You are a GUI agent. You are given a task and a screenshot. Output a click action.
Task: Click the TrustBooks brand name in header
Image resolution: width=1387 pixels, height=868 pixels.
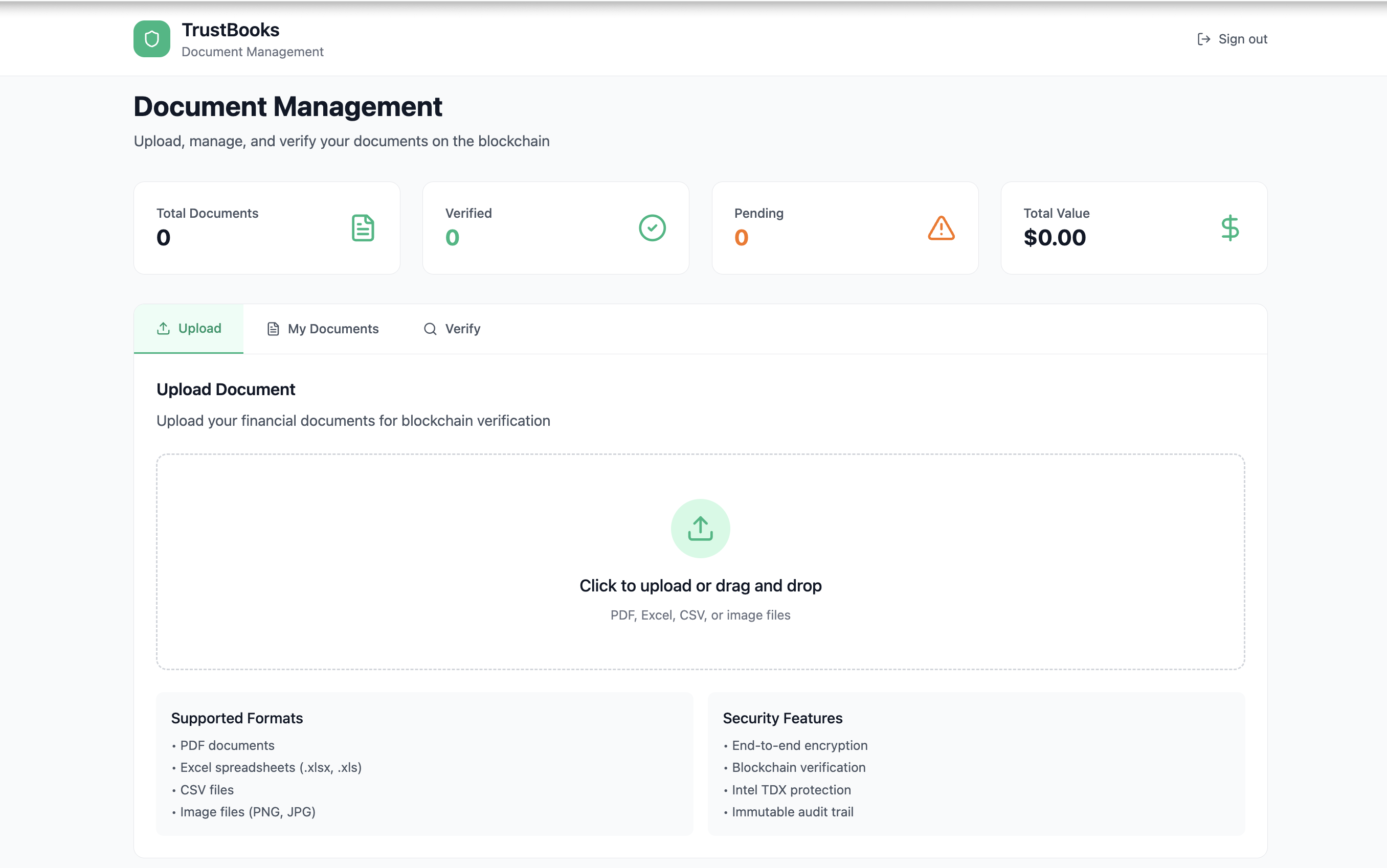coord(230,30)
